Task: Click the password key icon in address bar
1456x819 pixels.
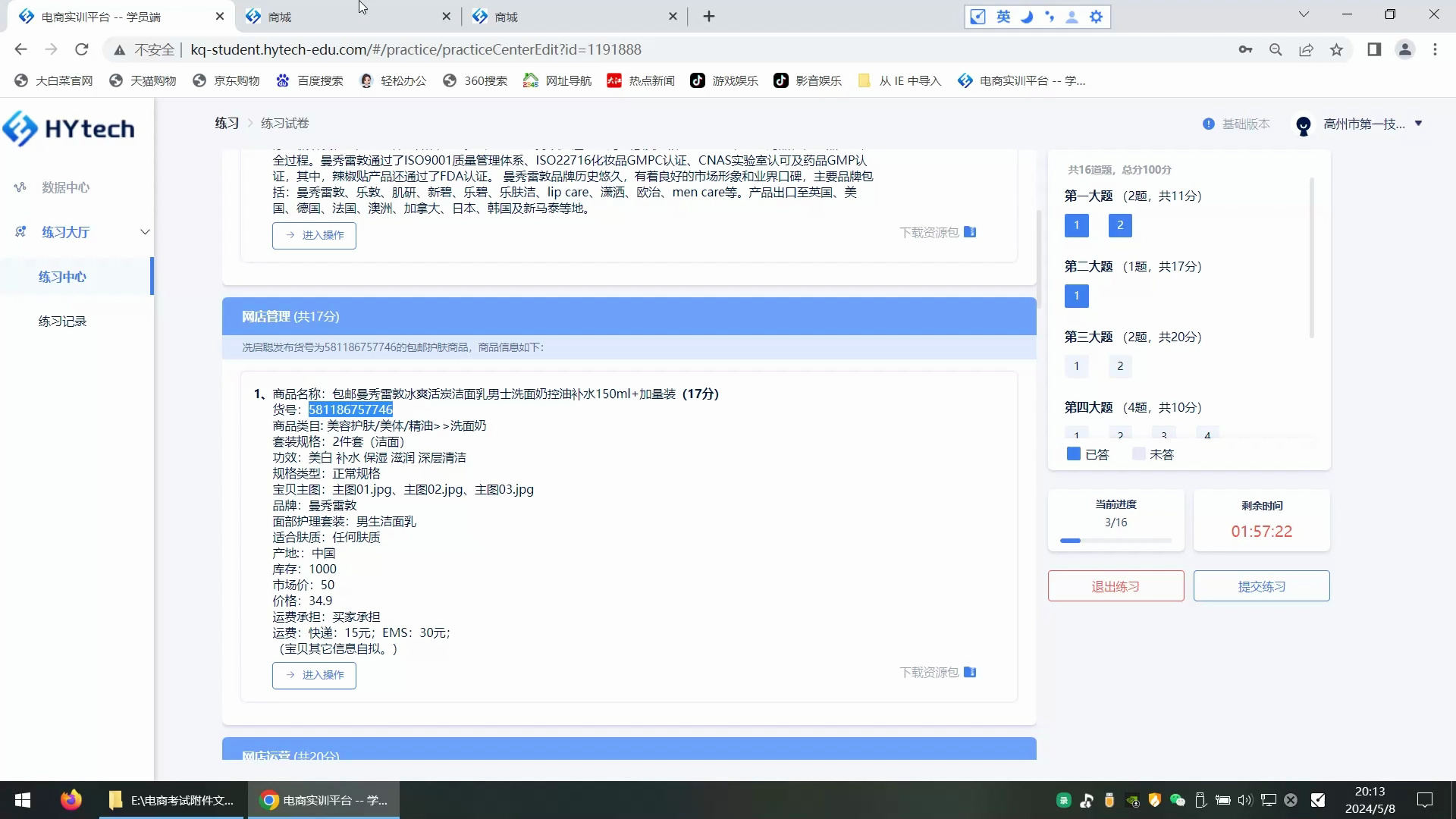Action: click(1245, 49)
